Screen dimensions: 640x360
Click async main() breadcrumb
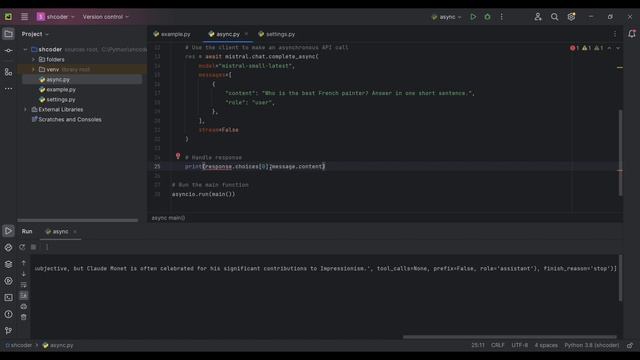[x=168, y=218]
